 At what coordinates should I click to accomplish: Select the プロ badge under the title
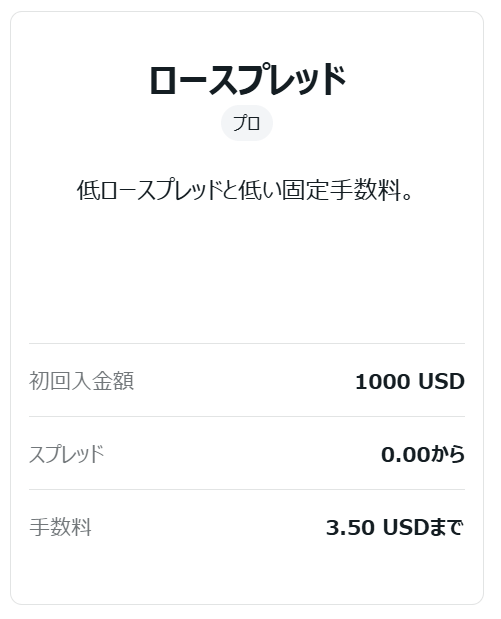click(247, 123)
